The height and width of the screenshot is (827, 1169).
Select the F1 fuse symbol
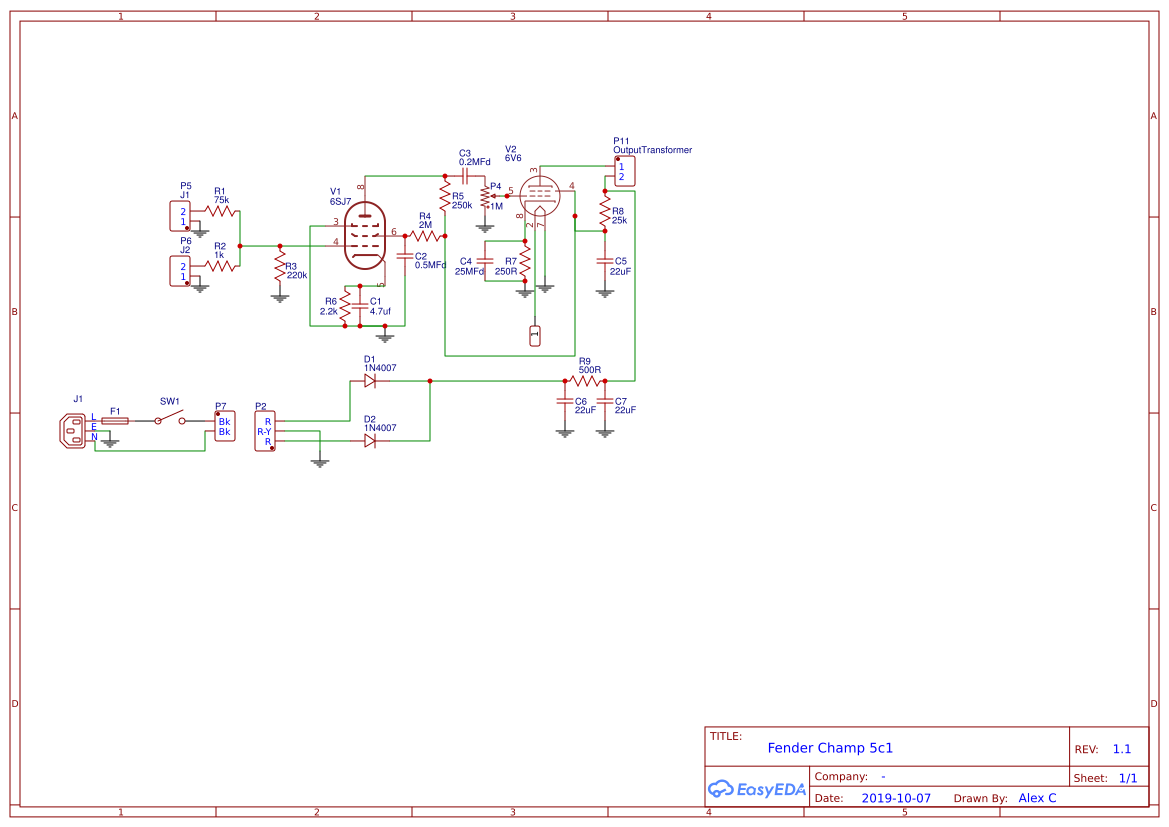[x=115, y=421]
